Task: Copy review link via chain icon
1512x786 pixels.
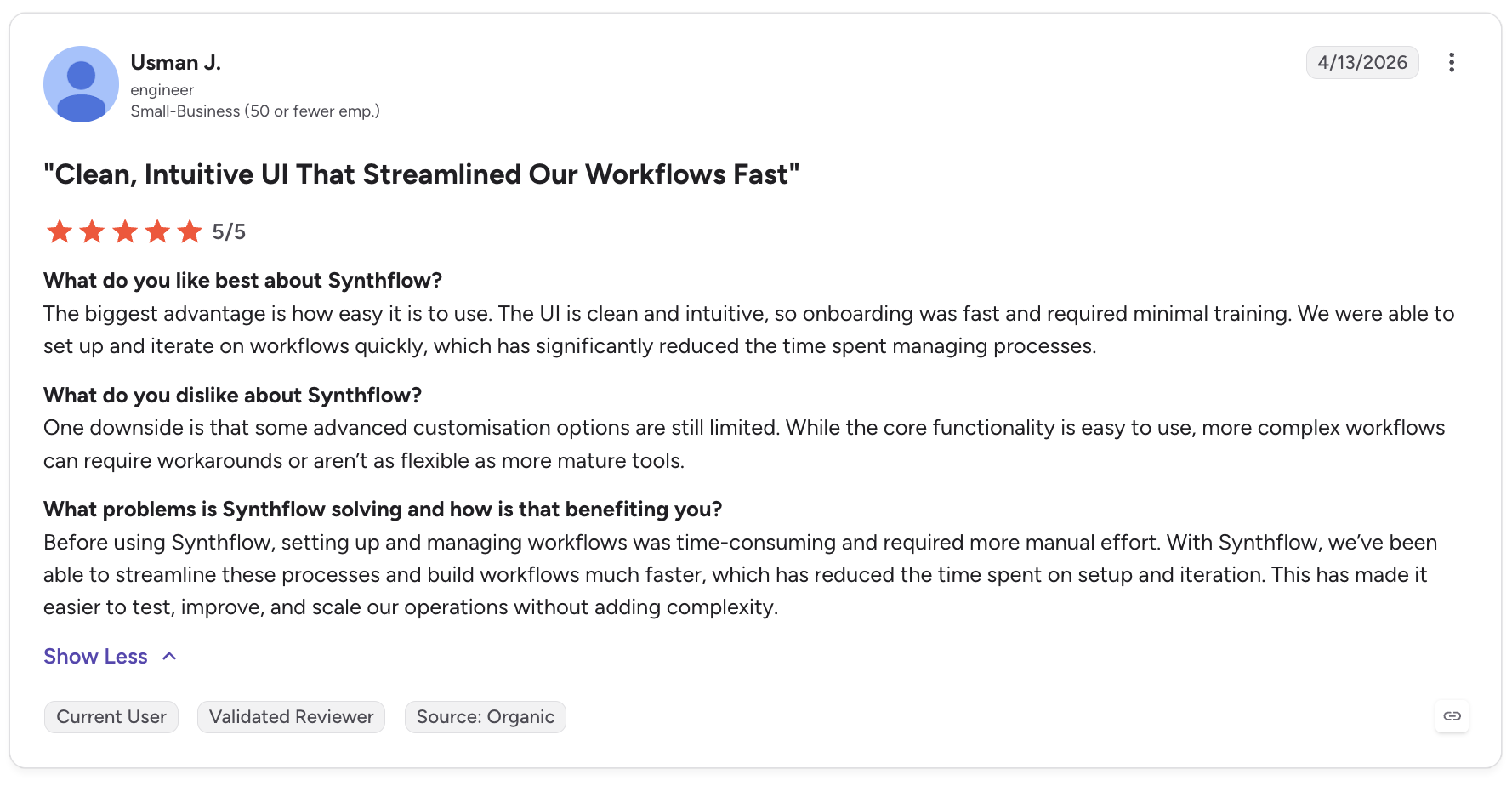Action: tap(1452, 716)
